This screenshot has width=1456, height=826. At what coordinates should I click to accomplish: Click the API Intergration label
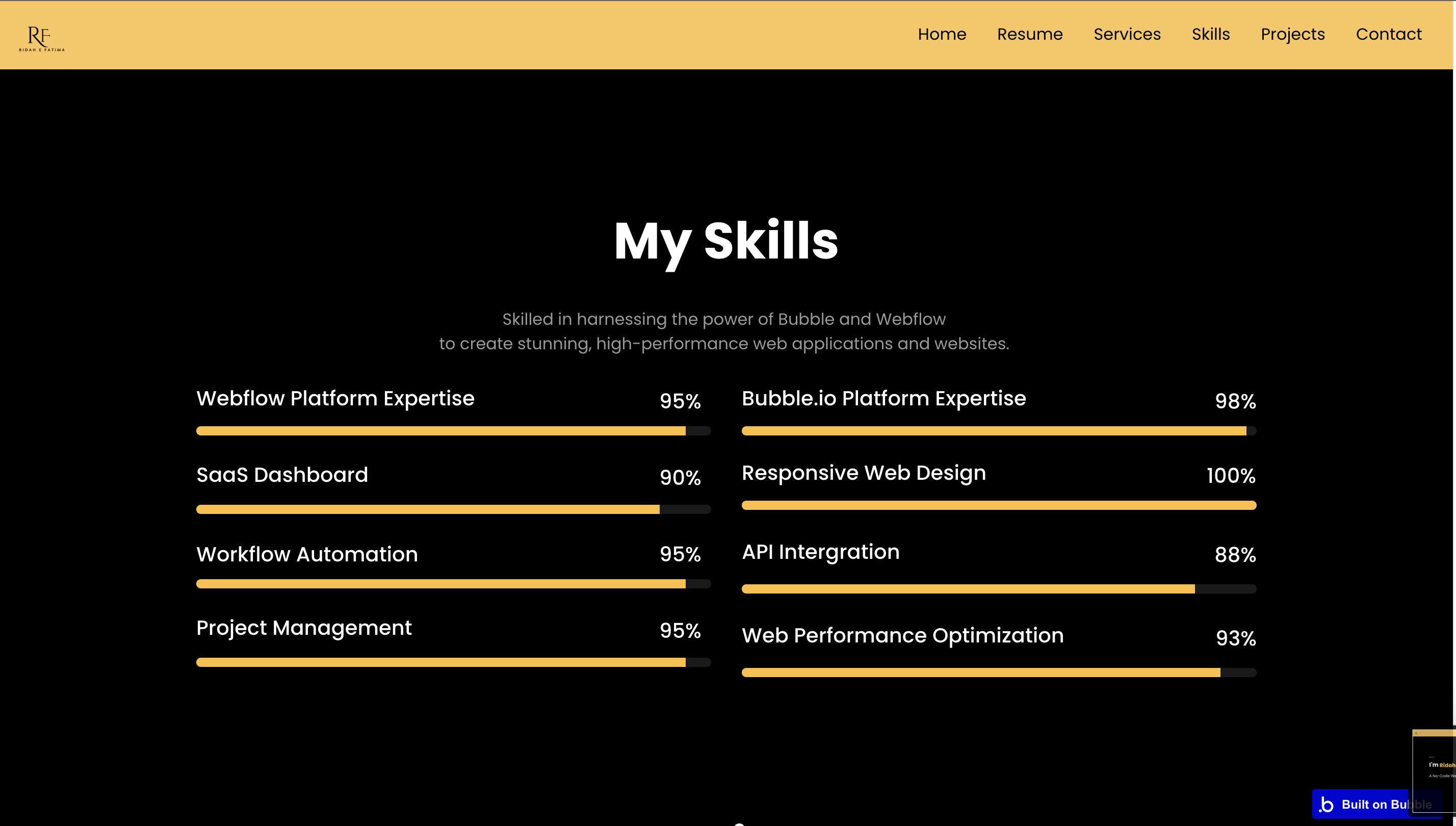[x=821, y=552]
